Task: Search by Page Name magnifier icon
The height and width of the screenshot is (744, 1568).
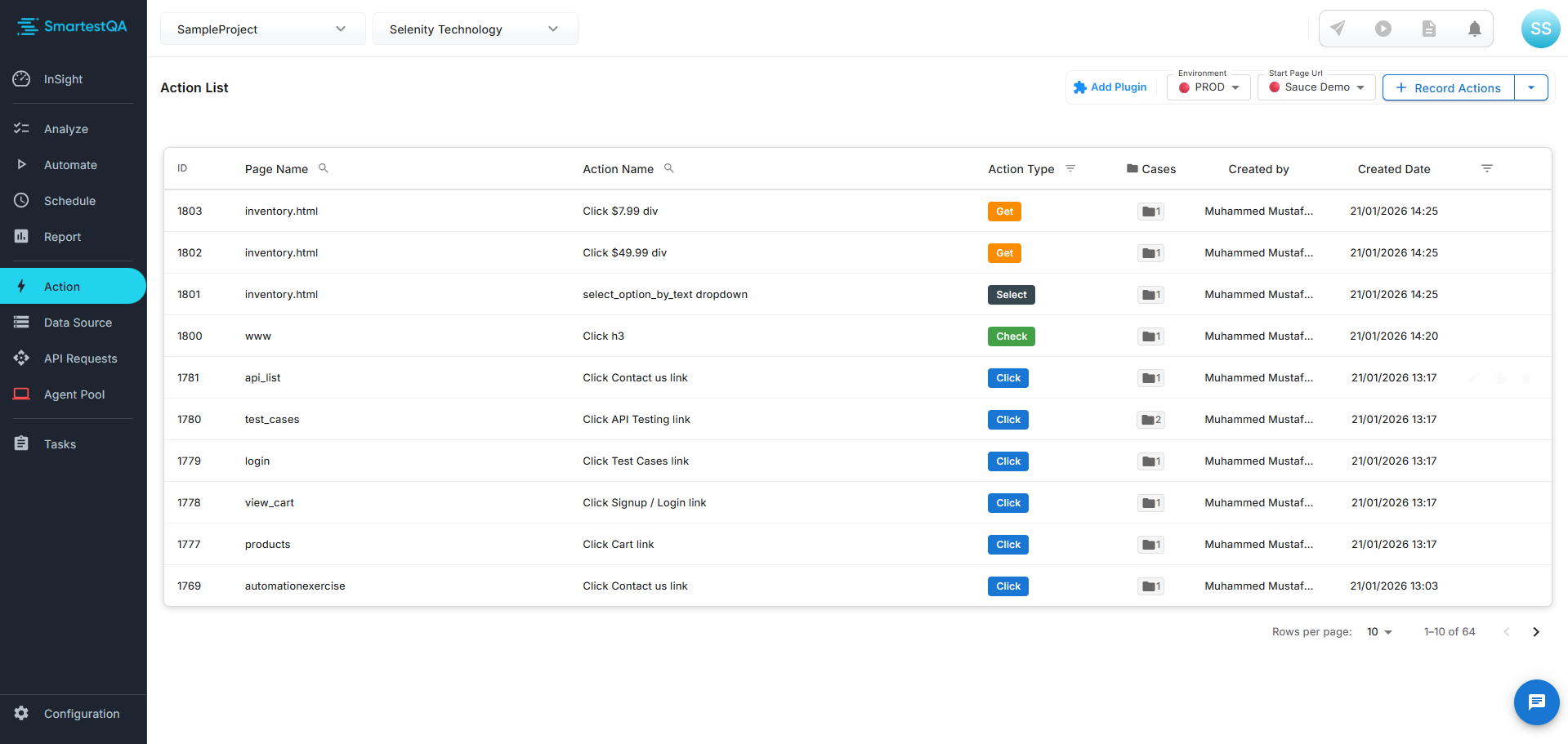Action: coord(324,168)
